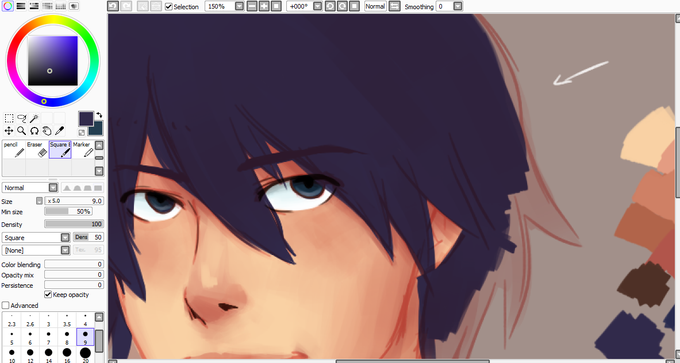
Task: Show the scratchpad panel
Action: point(74,6)
